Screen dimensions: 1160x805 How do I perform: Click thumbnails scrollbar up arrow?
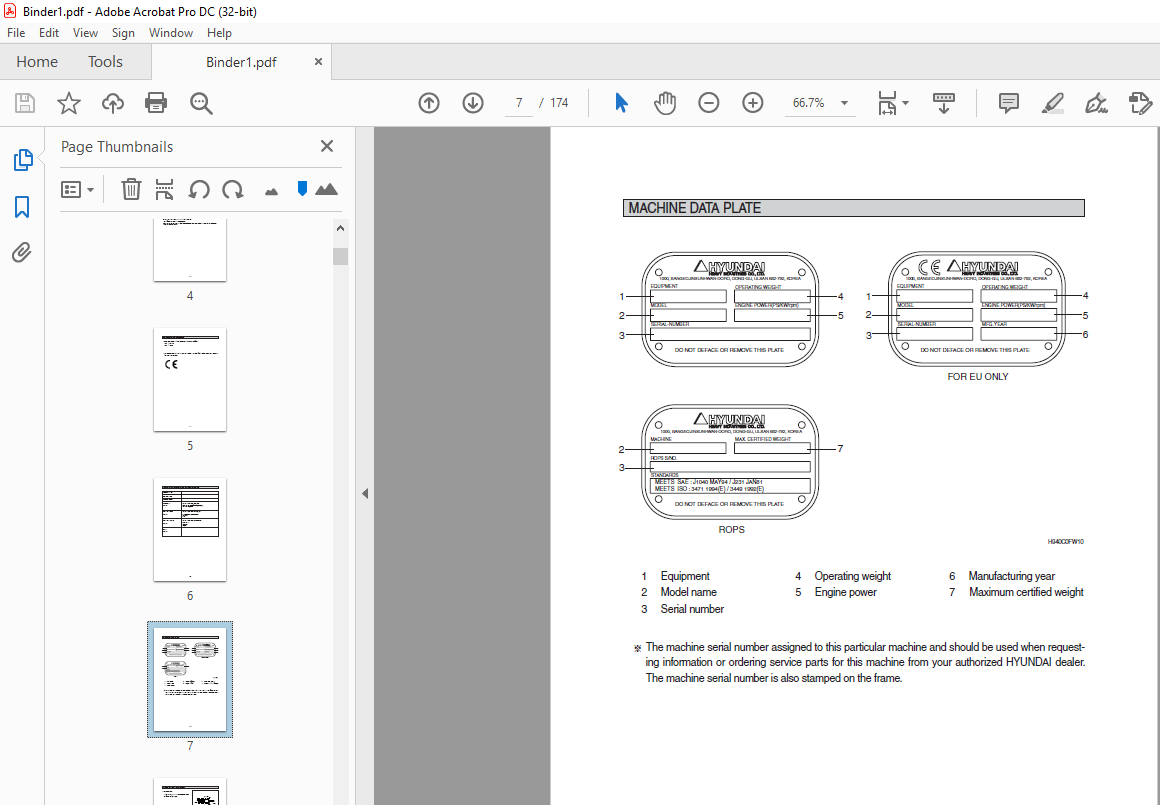340,228
